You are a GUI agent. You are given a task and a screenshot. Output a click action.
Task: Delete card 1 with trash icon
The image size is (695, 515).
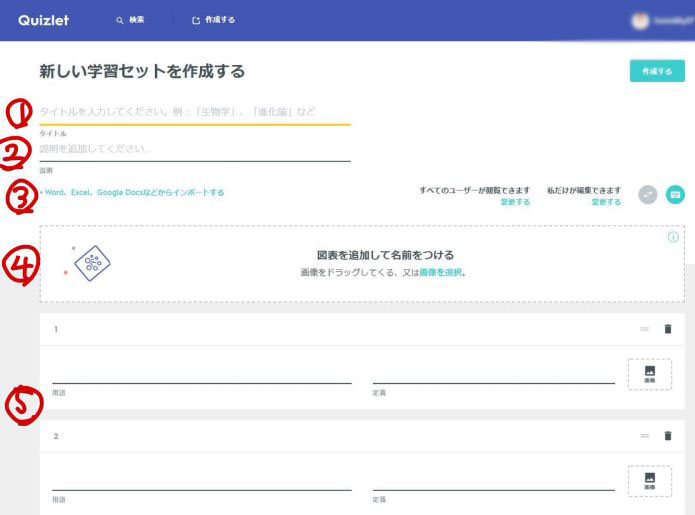click(668, 329)
